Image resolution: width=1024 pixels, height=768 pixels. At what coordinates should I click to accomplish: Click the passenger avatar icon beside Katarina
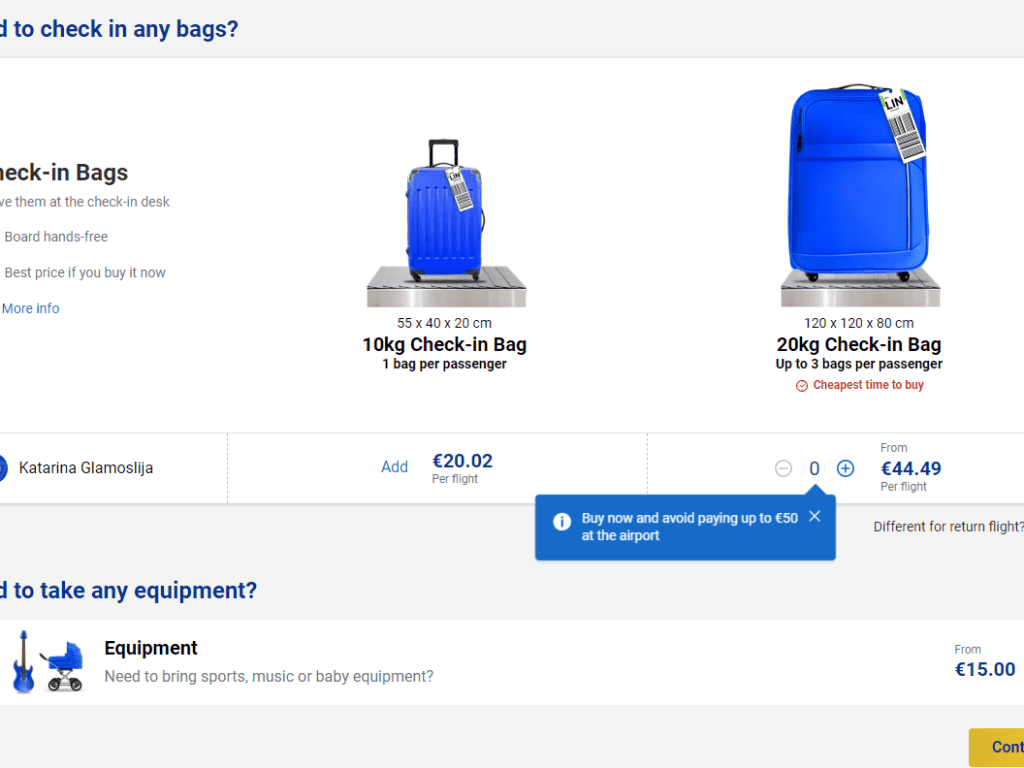coord(2,467)
